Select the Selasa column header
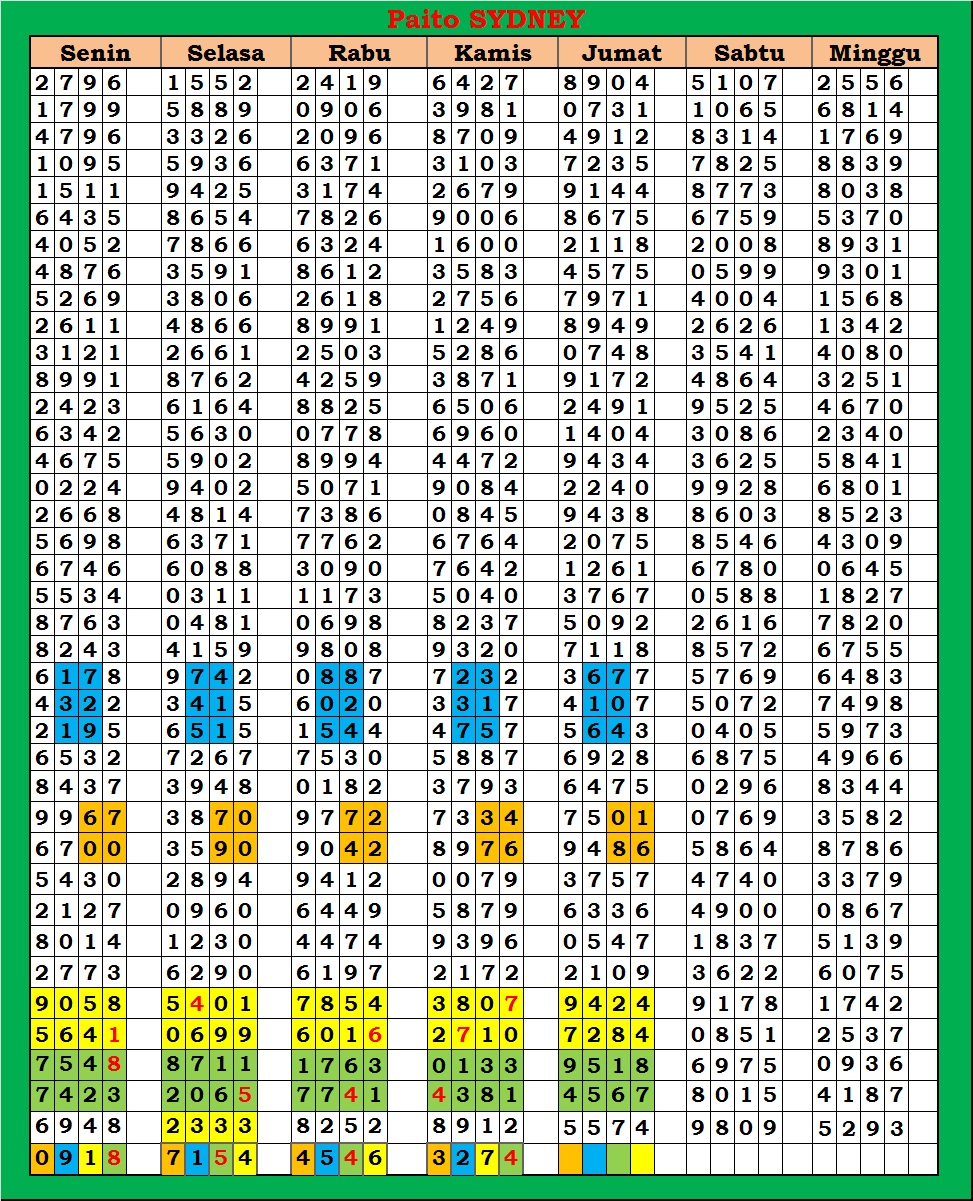 226,53
